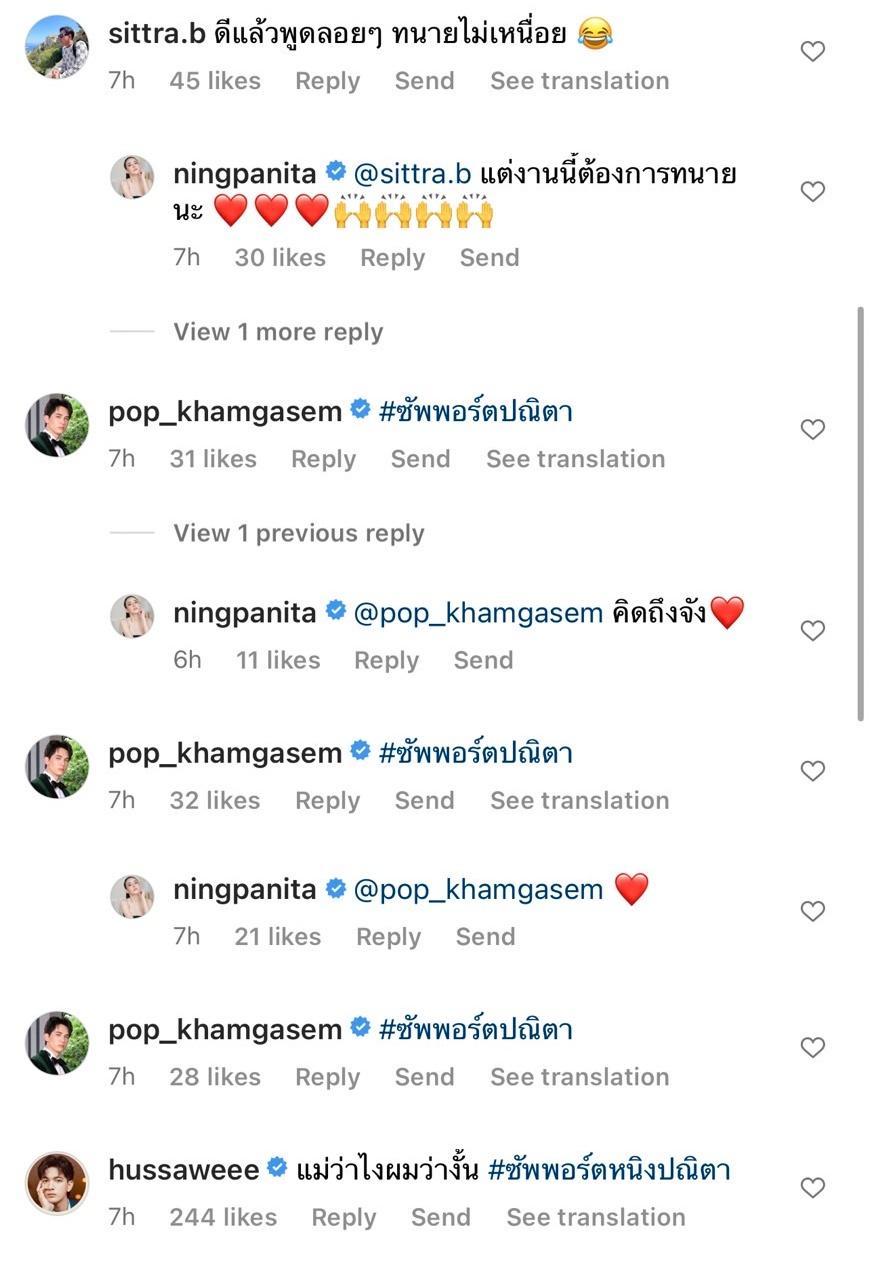The width and height of the screenshot is (870, 1261).
Task: Like hussaweee's comment with the heart icon
Action: (x=813, y=1188)
